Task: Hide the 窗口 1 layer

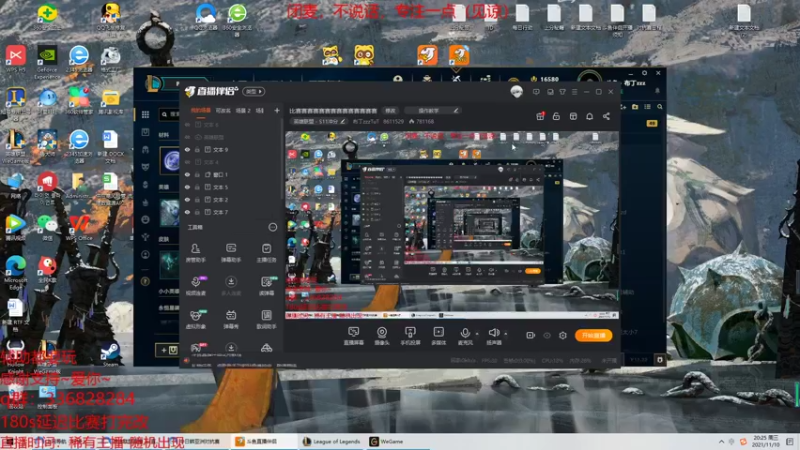Action: [187, 174]
